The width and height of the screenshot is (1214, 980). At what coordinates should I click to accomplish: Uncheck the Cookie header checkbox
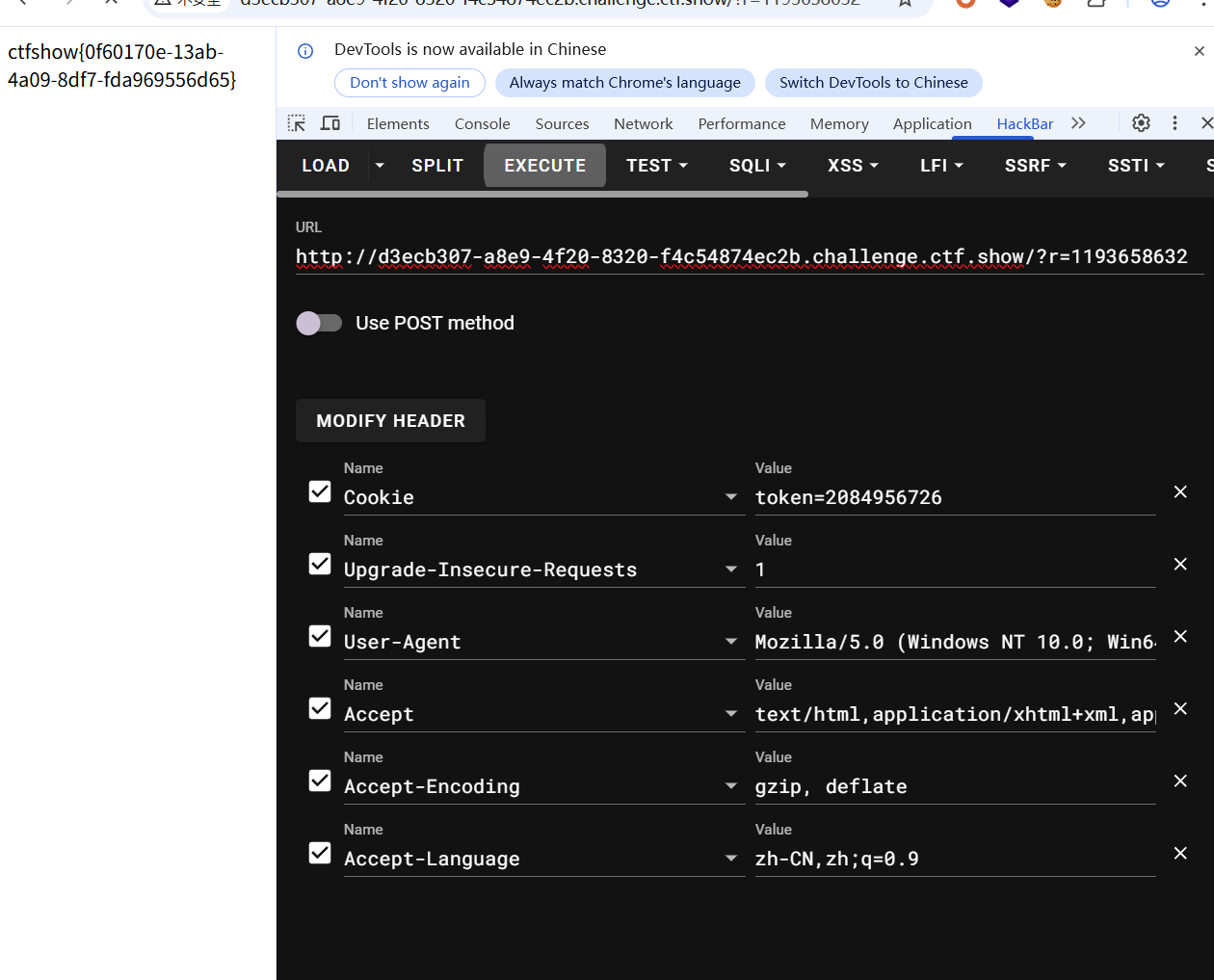tap(320, 492)
